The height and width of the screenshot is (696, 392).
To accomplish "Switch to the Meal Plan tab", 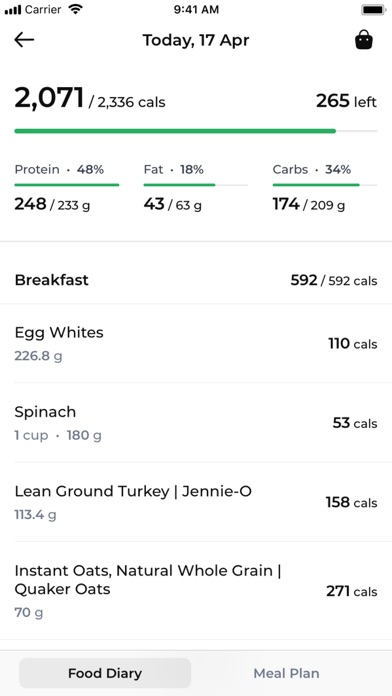I will 286,673.
